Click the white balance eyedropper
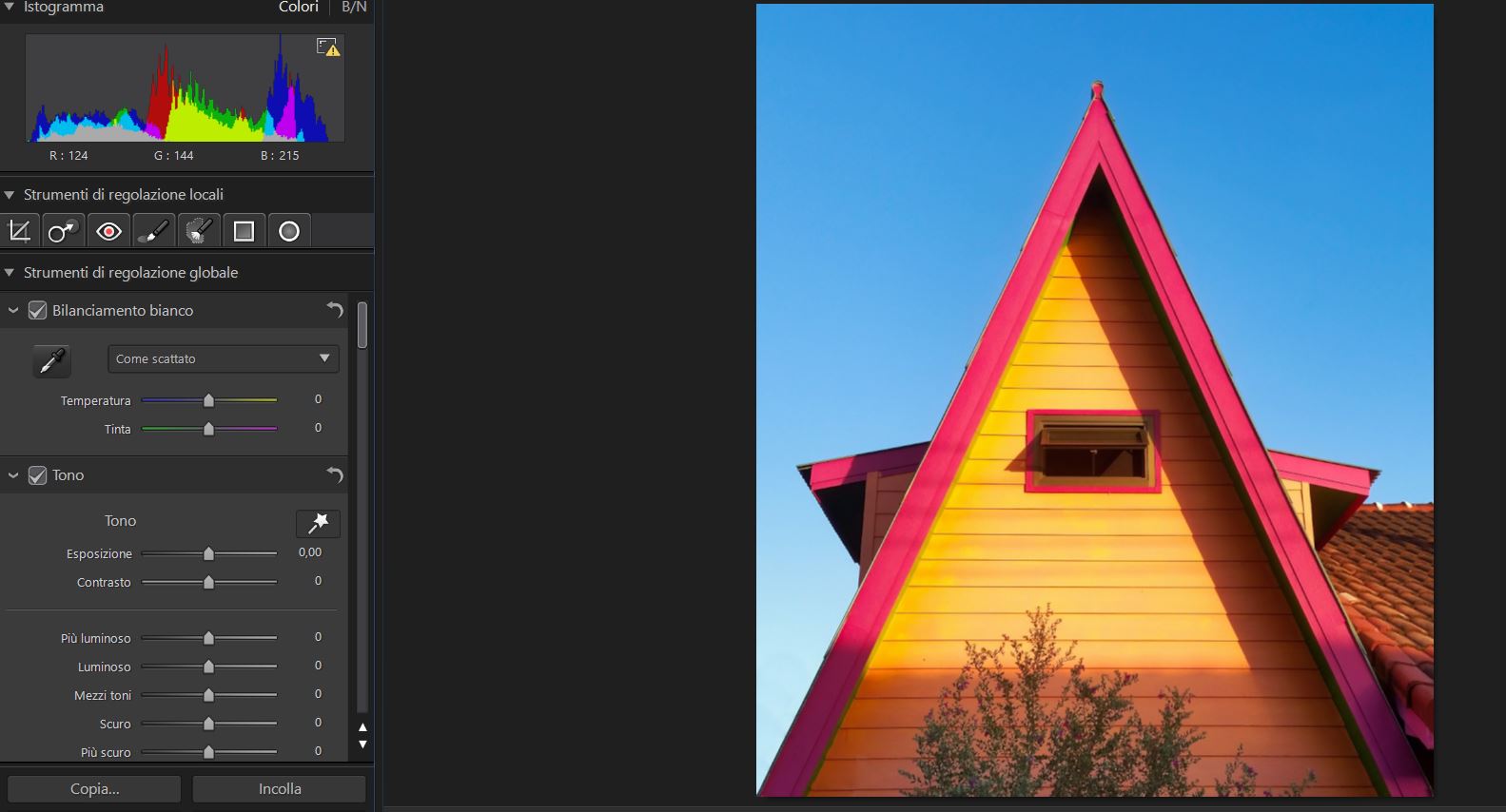 (x=51, y=360)
